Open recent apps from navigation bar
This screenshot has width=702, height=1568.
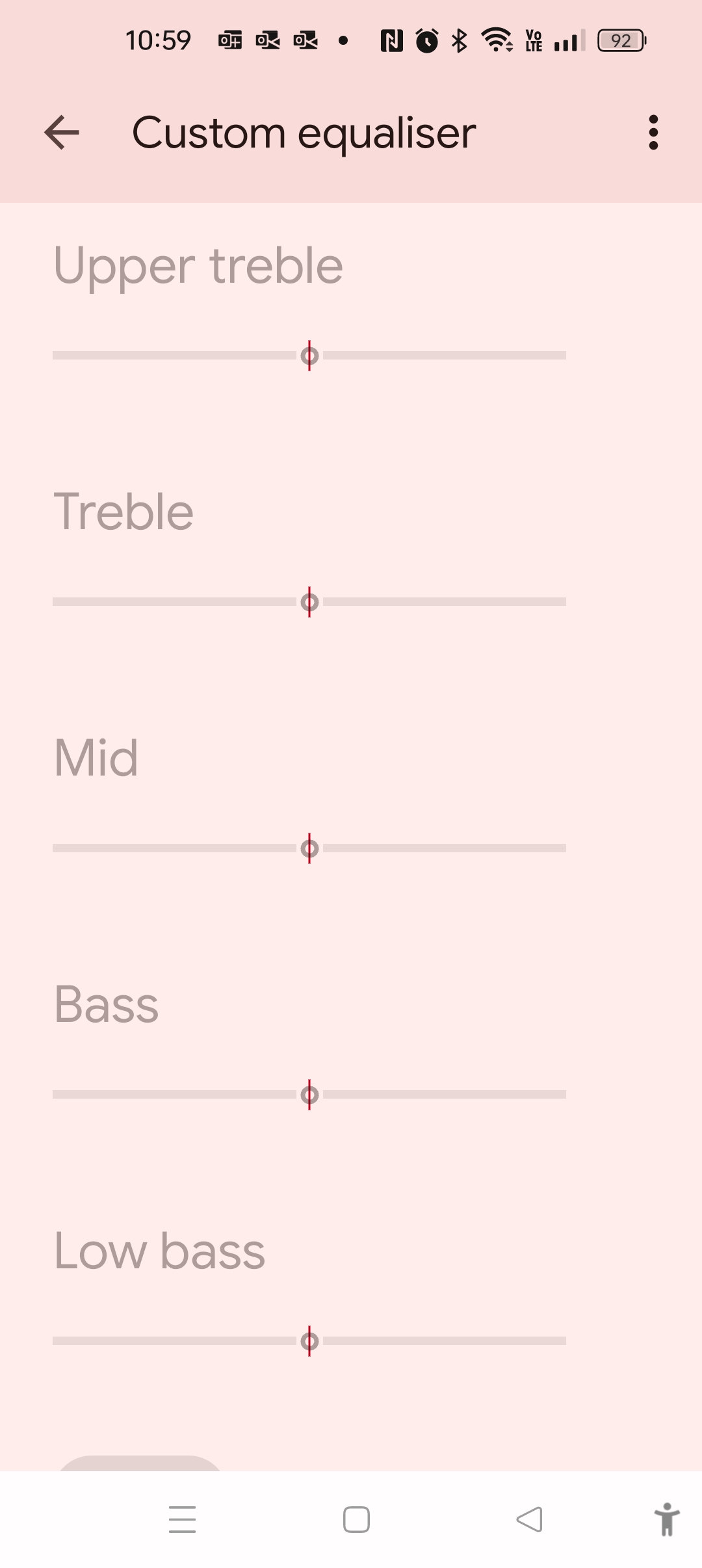click(x=182, y=1519)
